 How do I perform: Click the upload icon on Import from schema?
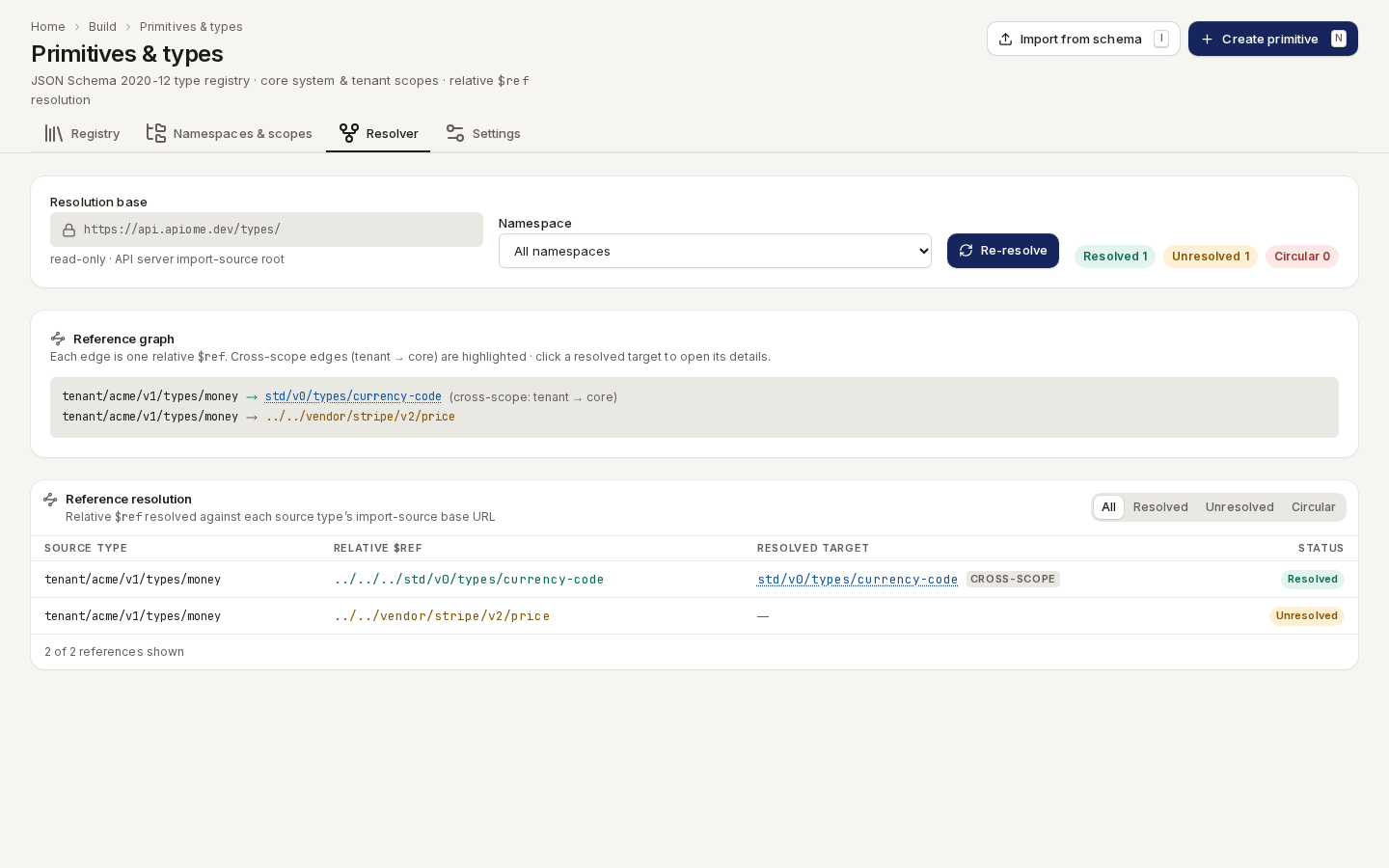tap(1006, 39)
